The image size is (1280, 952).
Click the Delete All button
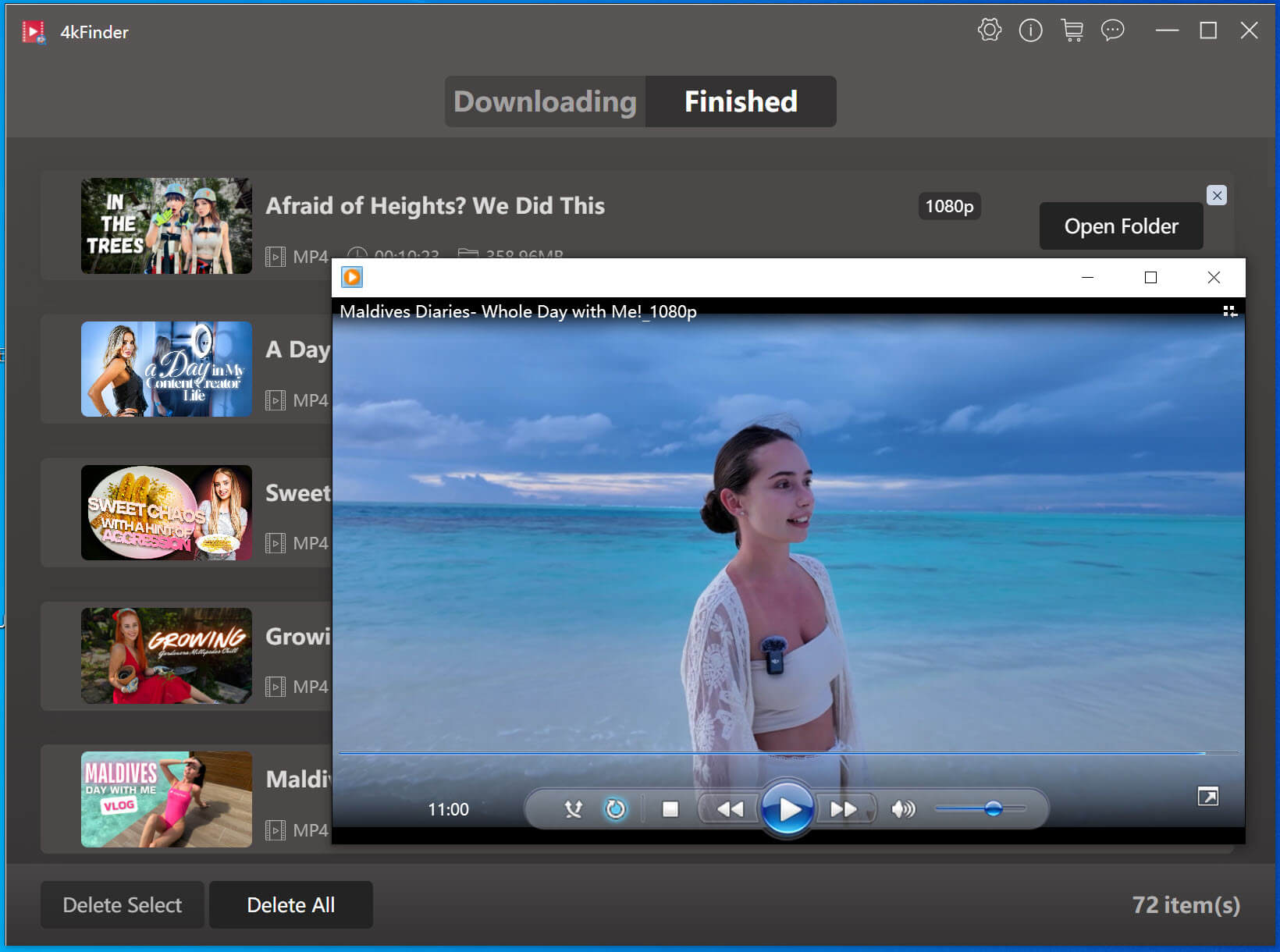[x=290, y=905]
